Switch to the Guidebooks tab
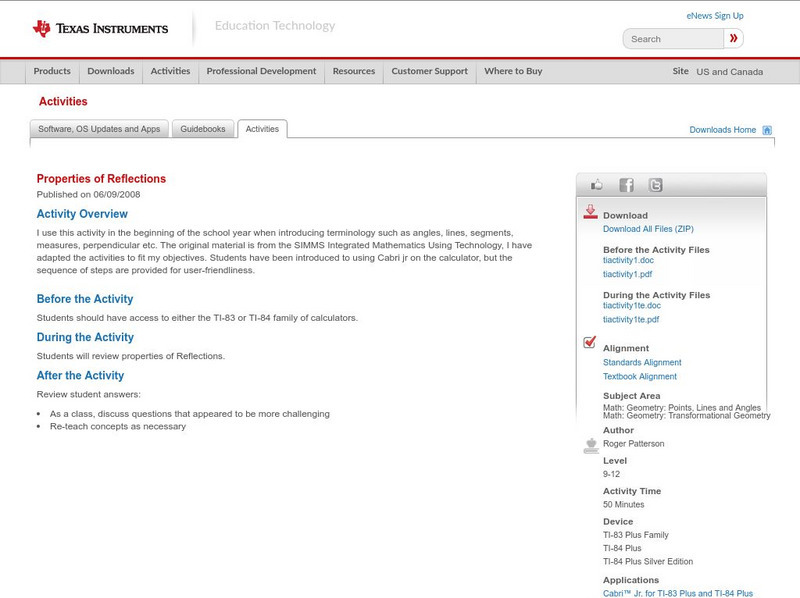Image resolution: width=800 pixels, height=598 pixels. (x=203, y=129)
